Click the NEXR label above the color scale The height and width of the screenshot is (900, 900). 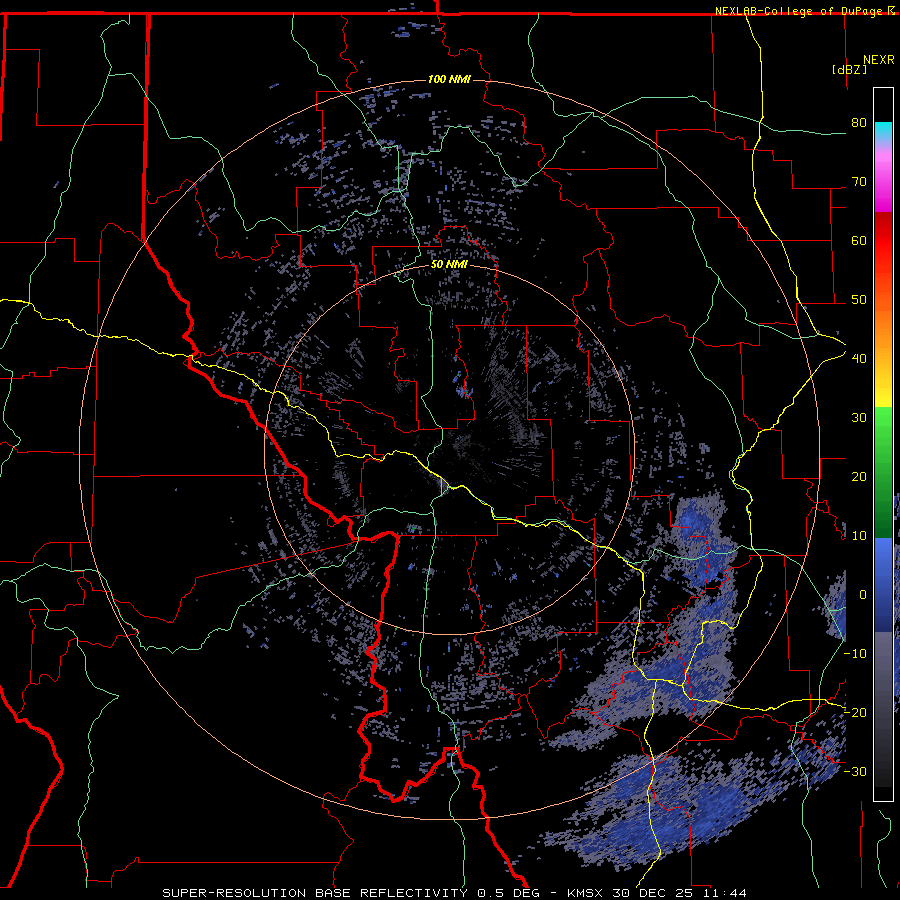tap(879, 60)
